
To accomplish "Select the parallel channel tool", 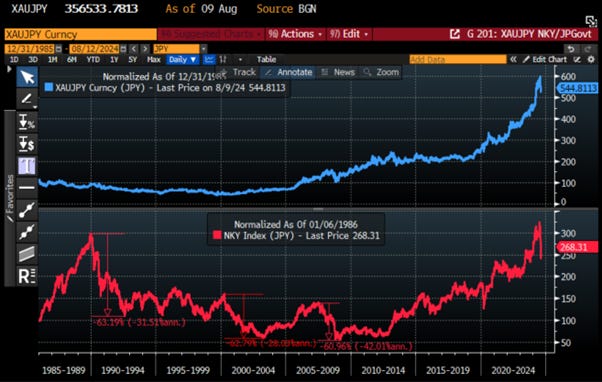I will pos(27,254).
